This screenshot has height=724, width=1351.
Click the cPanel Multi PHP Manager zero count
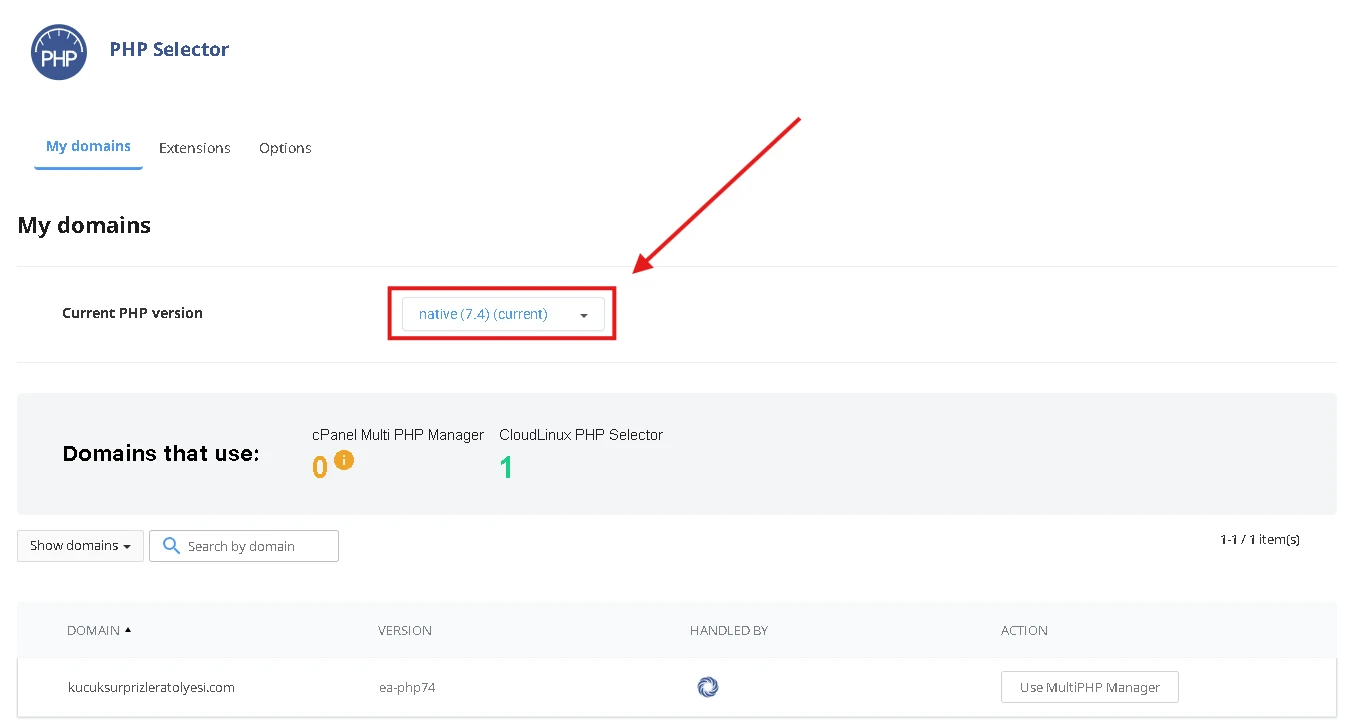pos(319,466)
